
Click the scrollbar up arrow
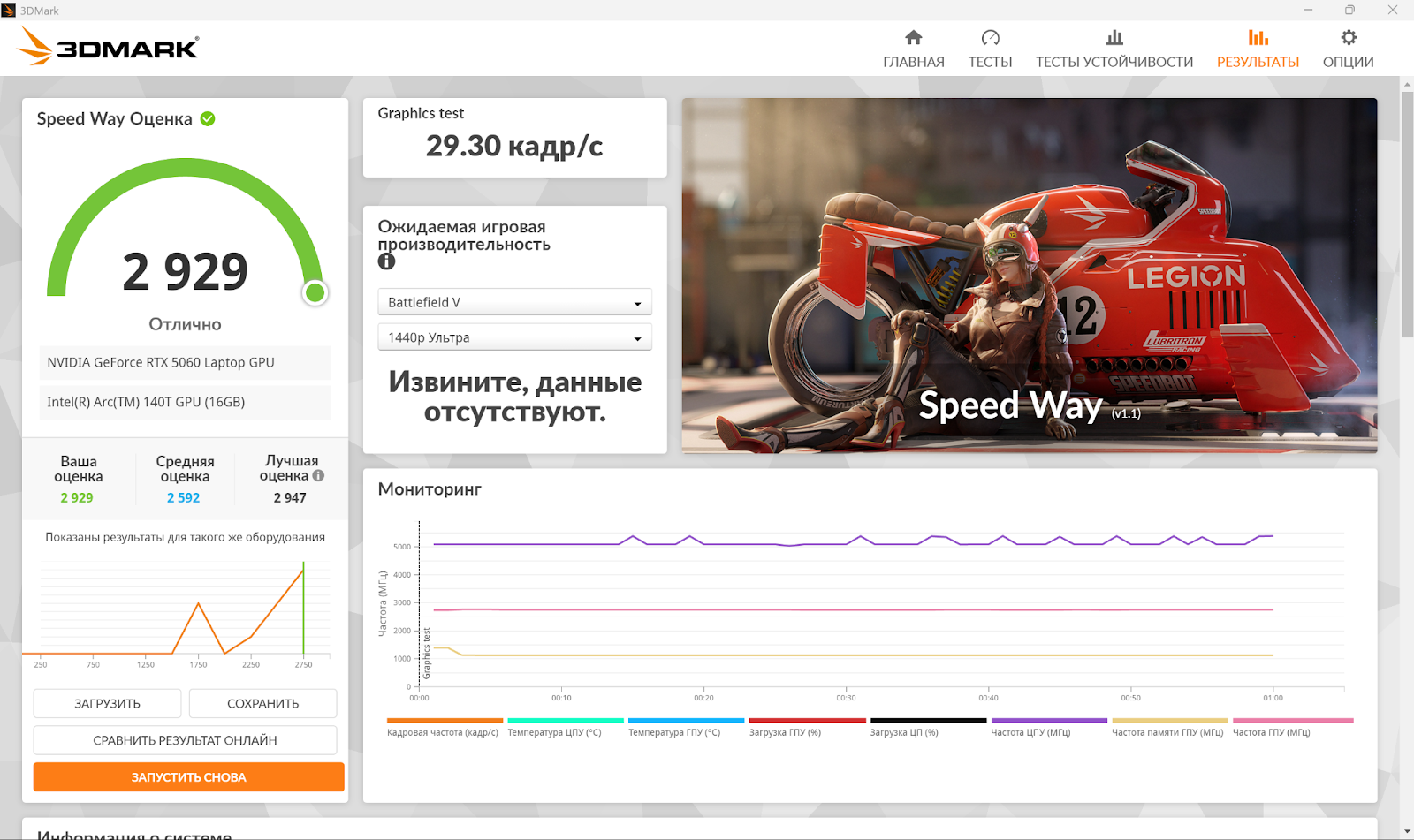(1407, 84)
